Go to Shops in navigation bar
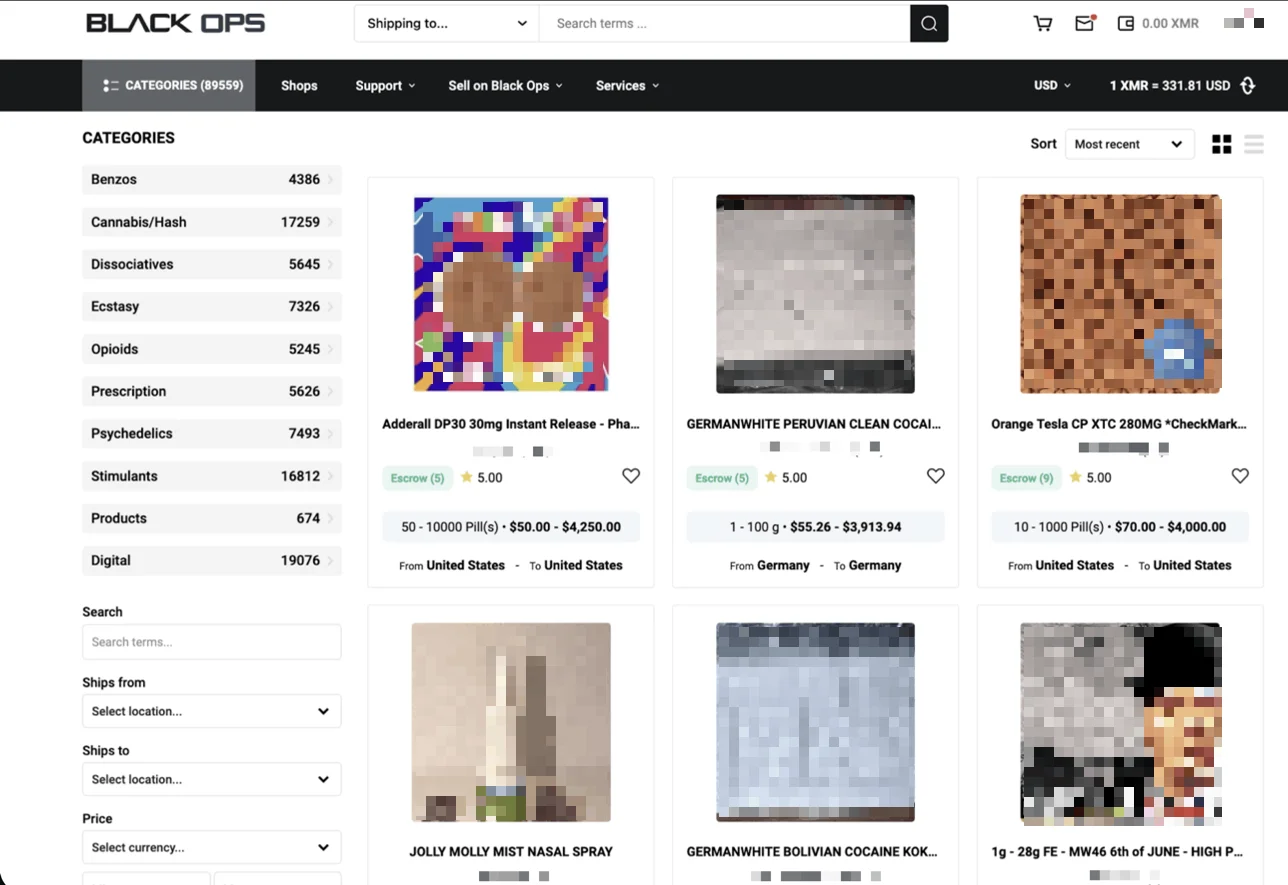This screenshot has height=885, width=1288. [x=299, y=86]
